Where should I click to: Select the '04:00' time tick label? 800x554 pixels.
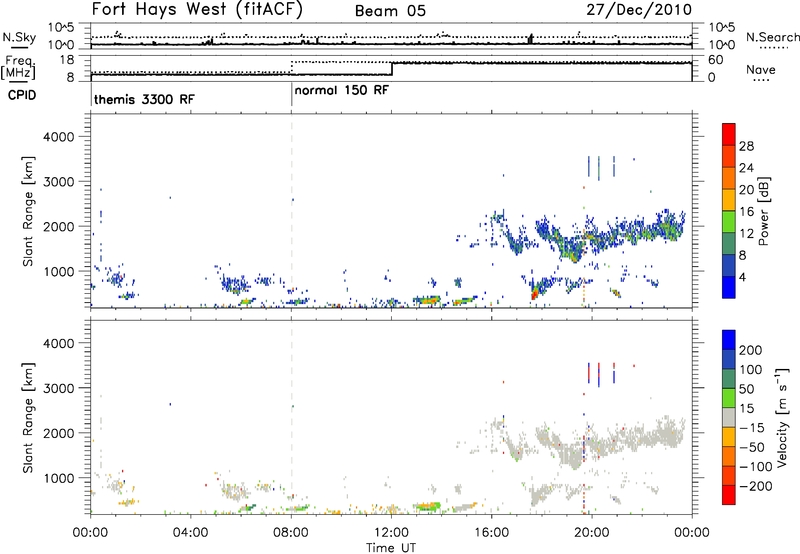tap(190, 533)
